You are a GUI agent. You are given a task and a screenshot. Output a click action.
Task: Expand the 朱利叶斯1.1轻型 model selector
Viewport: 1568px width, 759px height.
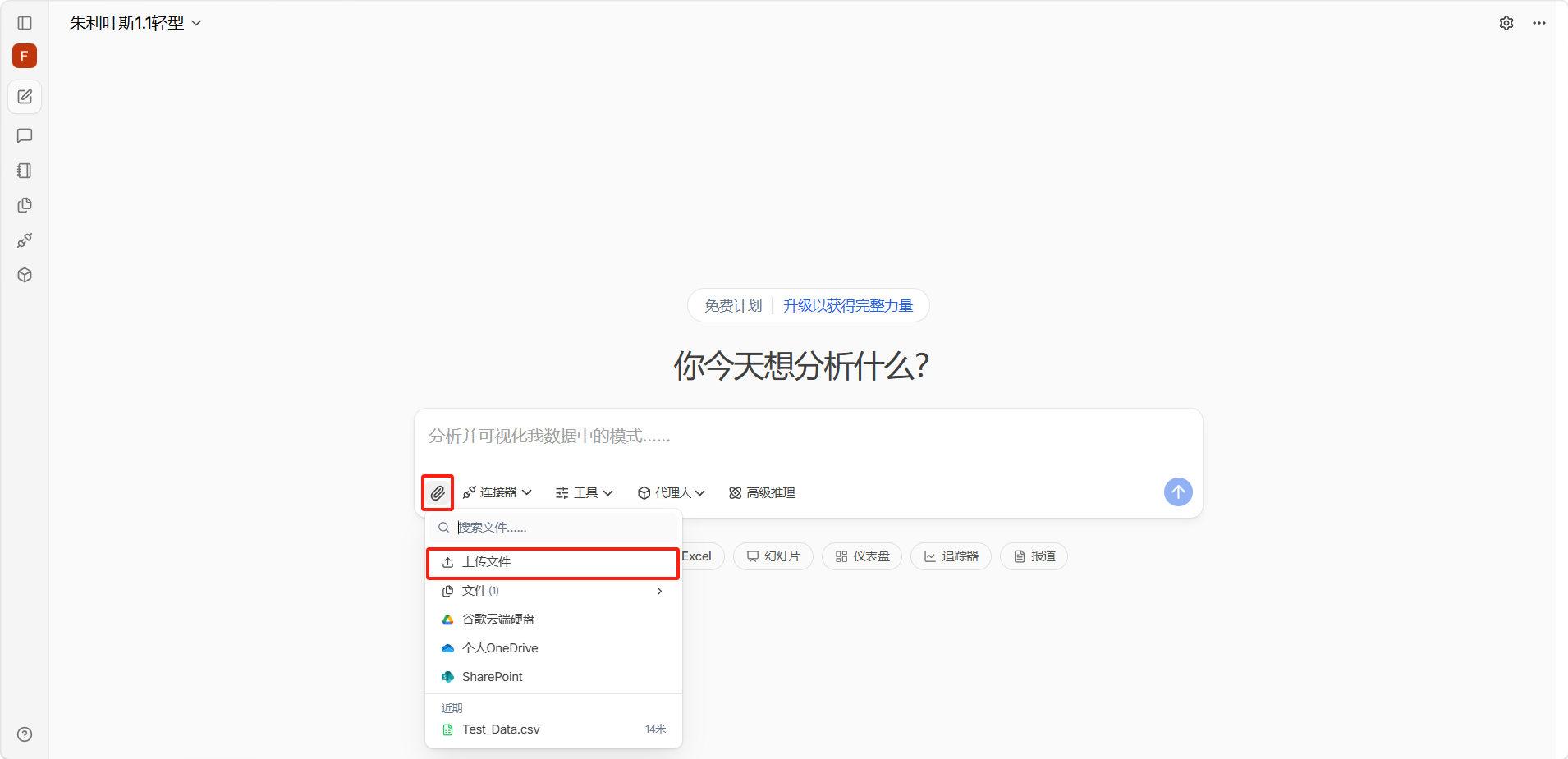pos(135,23)
